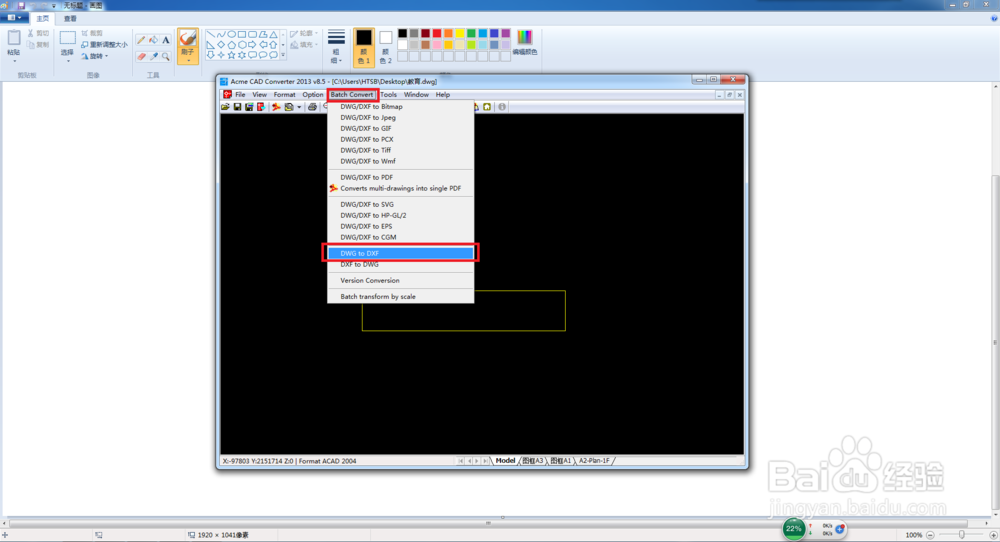The image size is (1000, 542).
Task: Open the Paste (粘贴) dropdown in Paint
Action: [13, 55]
